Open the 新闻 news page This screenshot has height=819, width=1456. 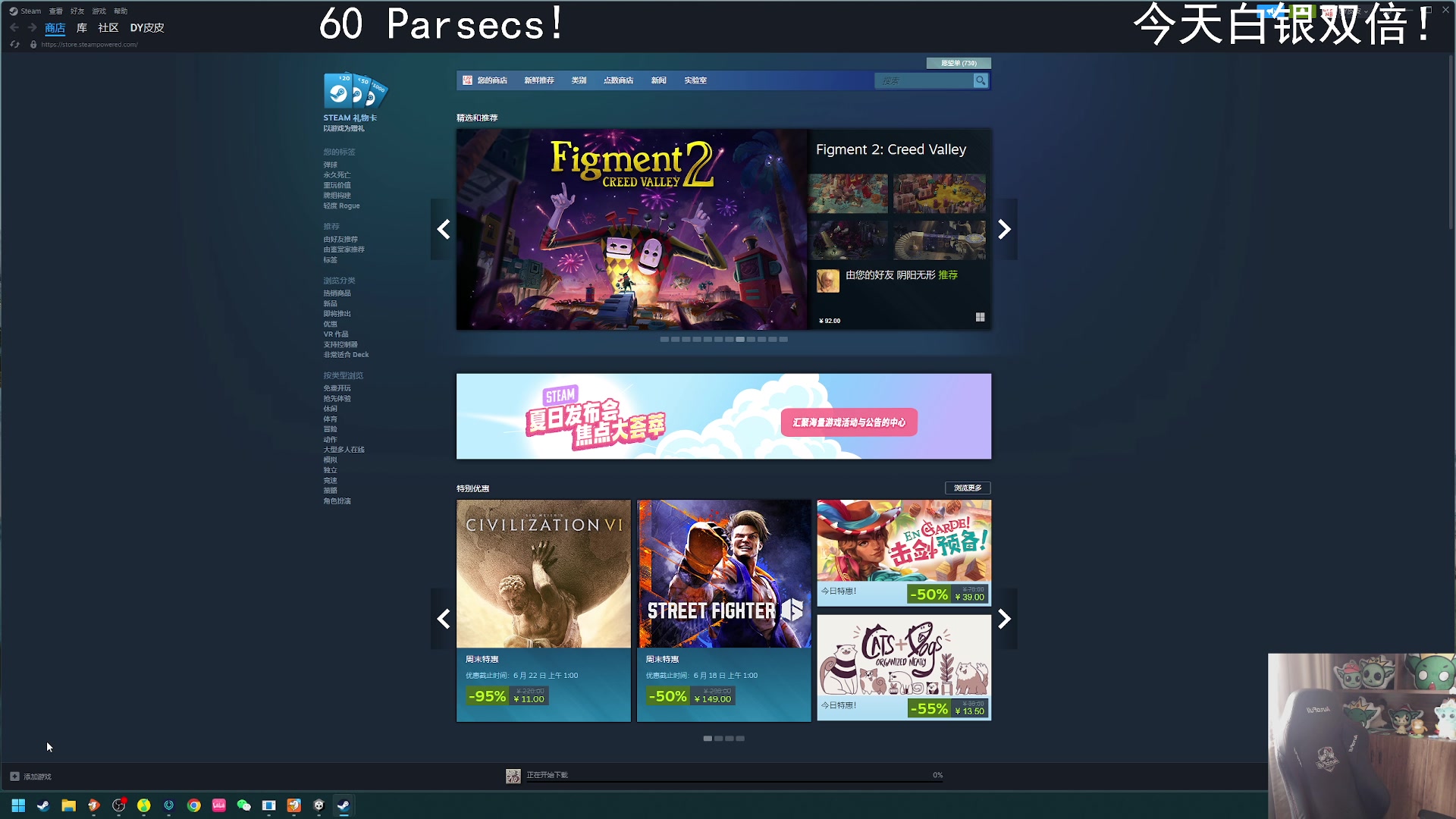point(658,80)
